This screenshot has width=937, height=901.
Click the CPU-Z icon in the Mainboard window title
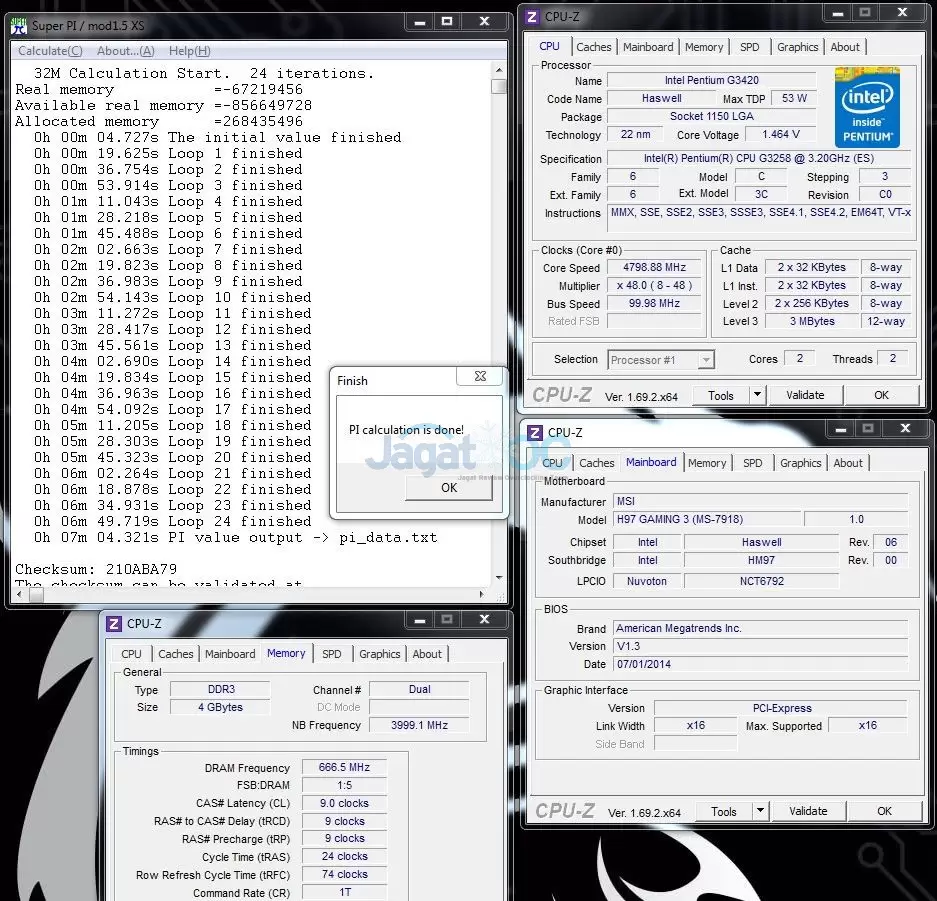point(534,433)
